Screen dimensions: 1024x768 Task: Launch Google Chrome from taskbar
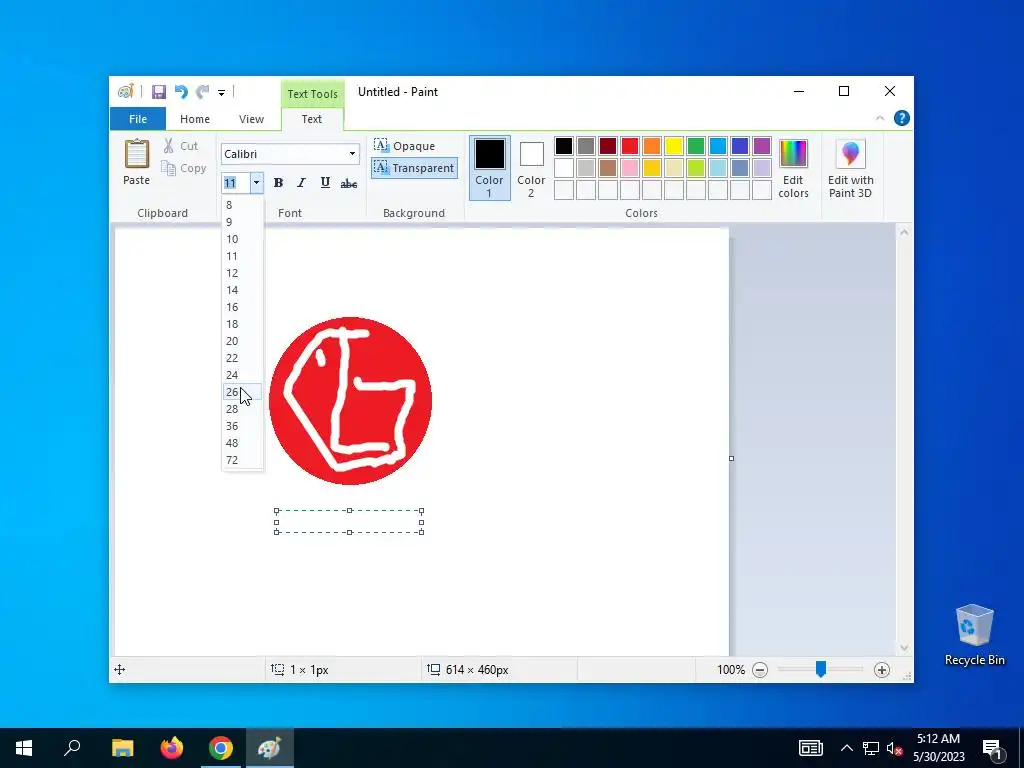coord(221,748)
